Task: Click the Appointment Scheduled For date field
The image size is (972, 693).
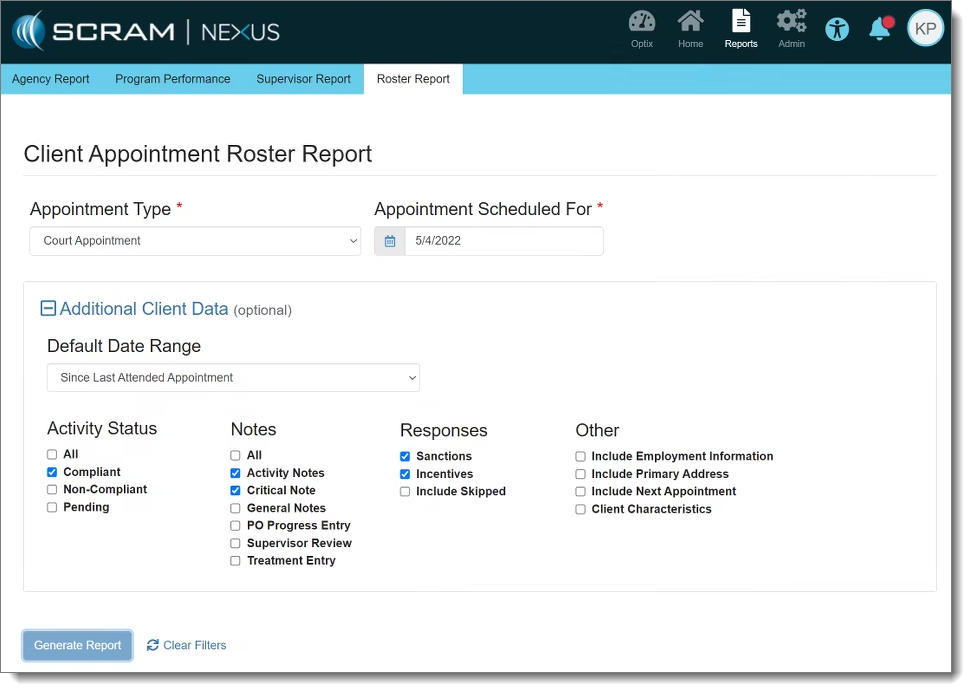Action: pos(503,241)
